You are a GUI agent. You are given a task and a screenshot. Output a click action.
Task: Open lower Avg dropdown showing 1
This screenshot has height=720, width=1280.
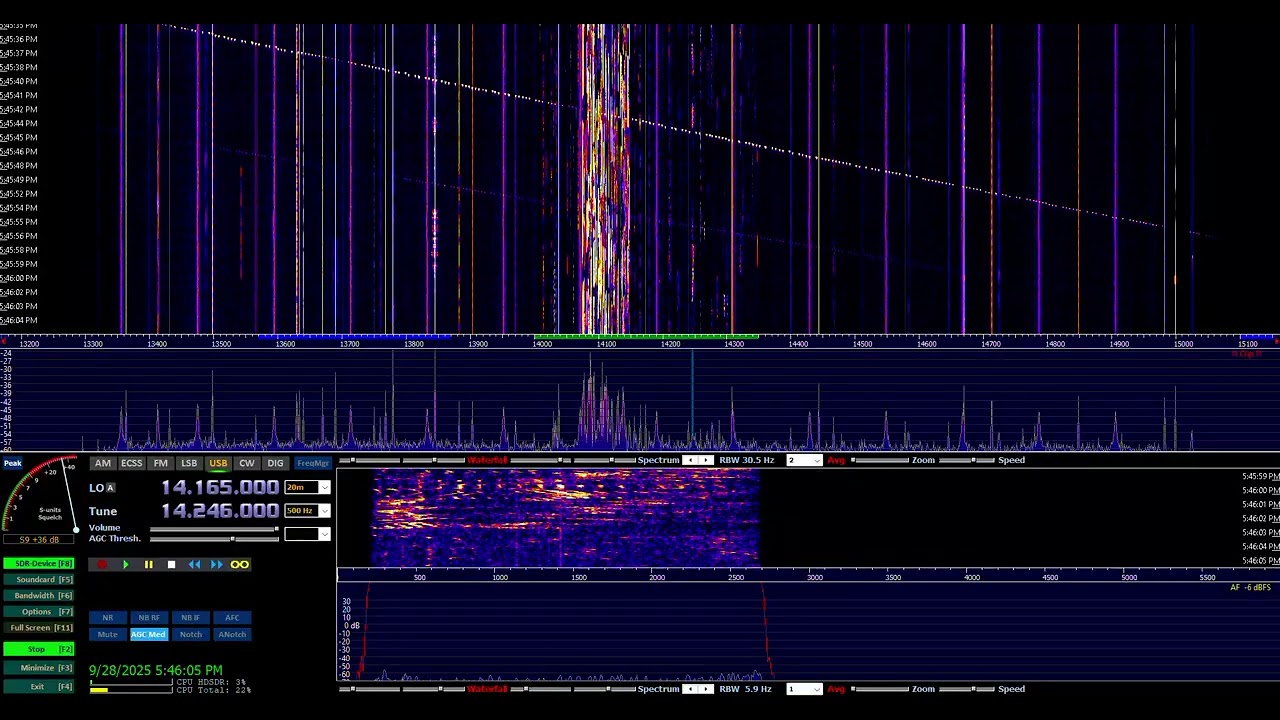click(804, 689)
